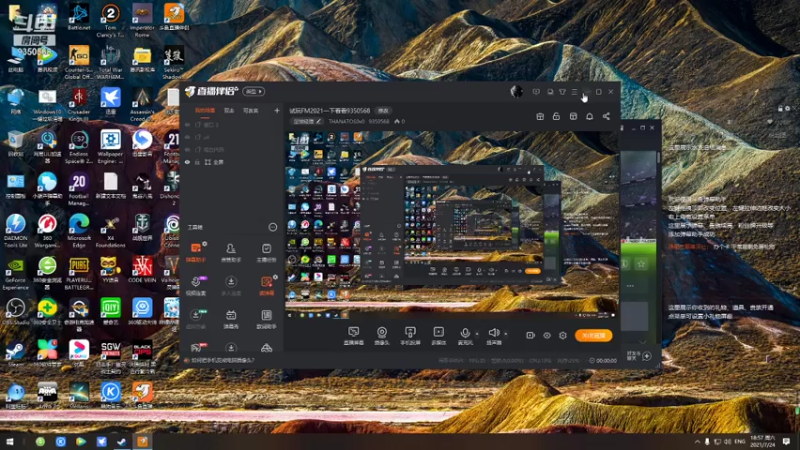The height and width of the screenshot is (450, 800).
Task: Open the gift box icon left of the padlock
Action: tap(540, 116)
